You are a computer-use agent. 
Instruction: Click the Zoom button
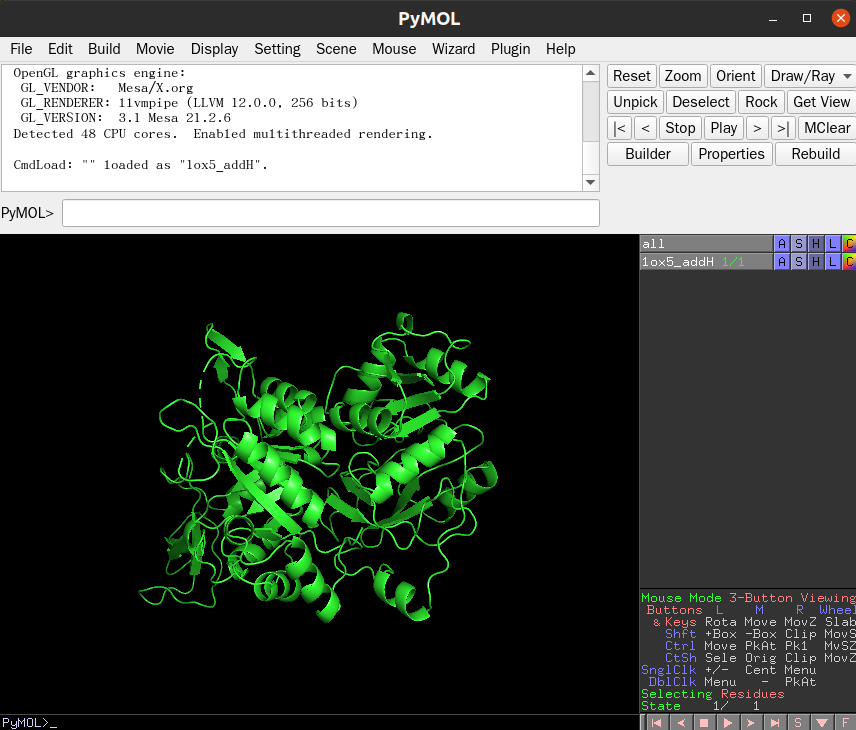pyautogui.click(x=683, y=76)
